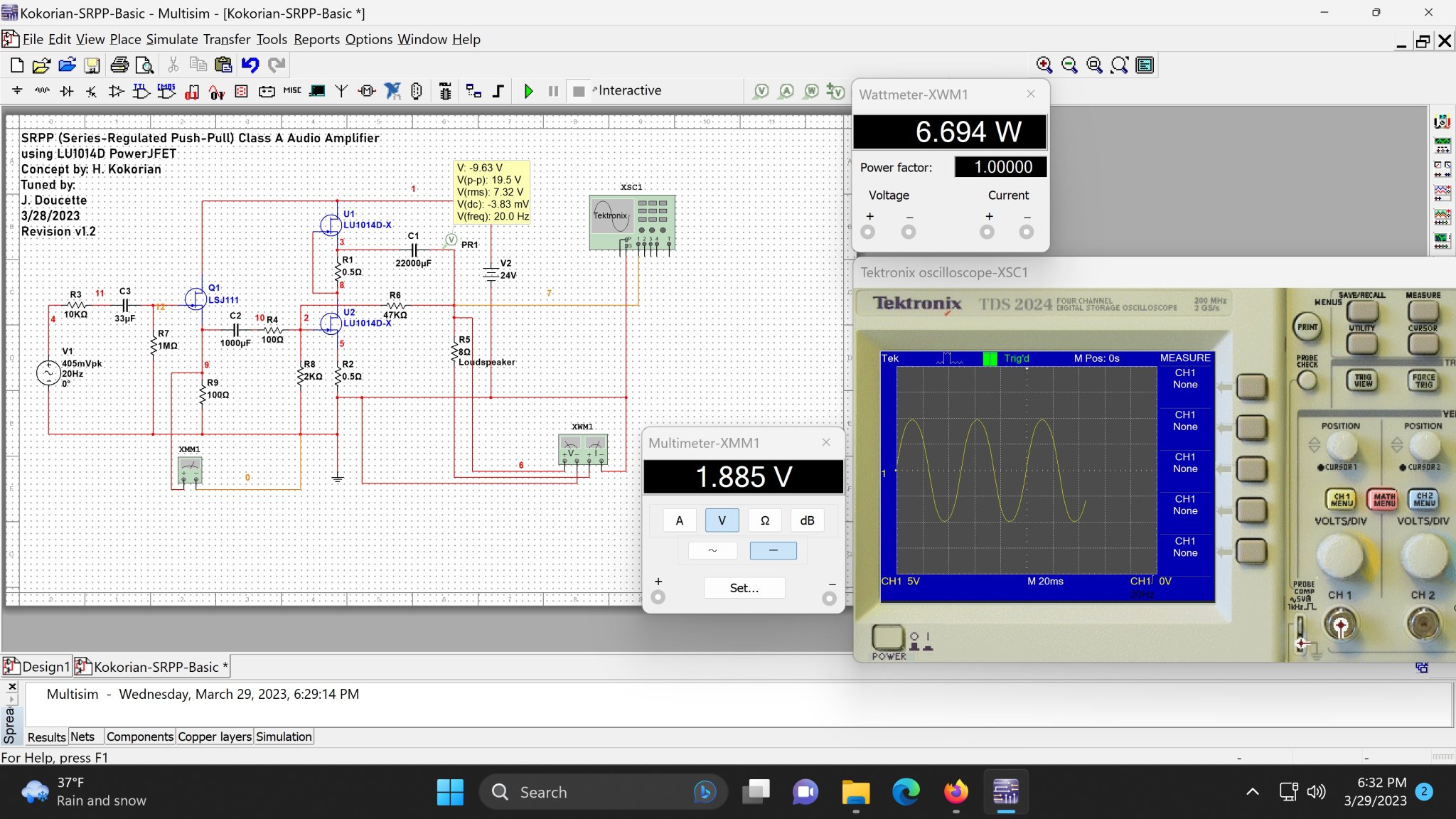1456x819 pixels.
Task: Pause the simulation
Action: click(553, 91)
